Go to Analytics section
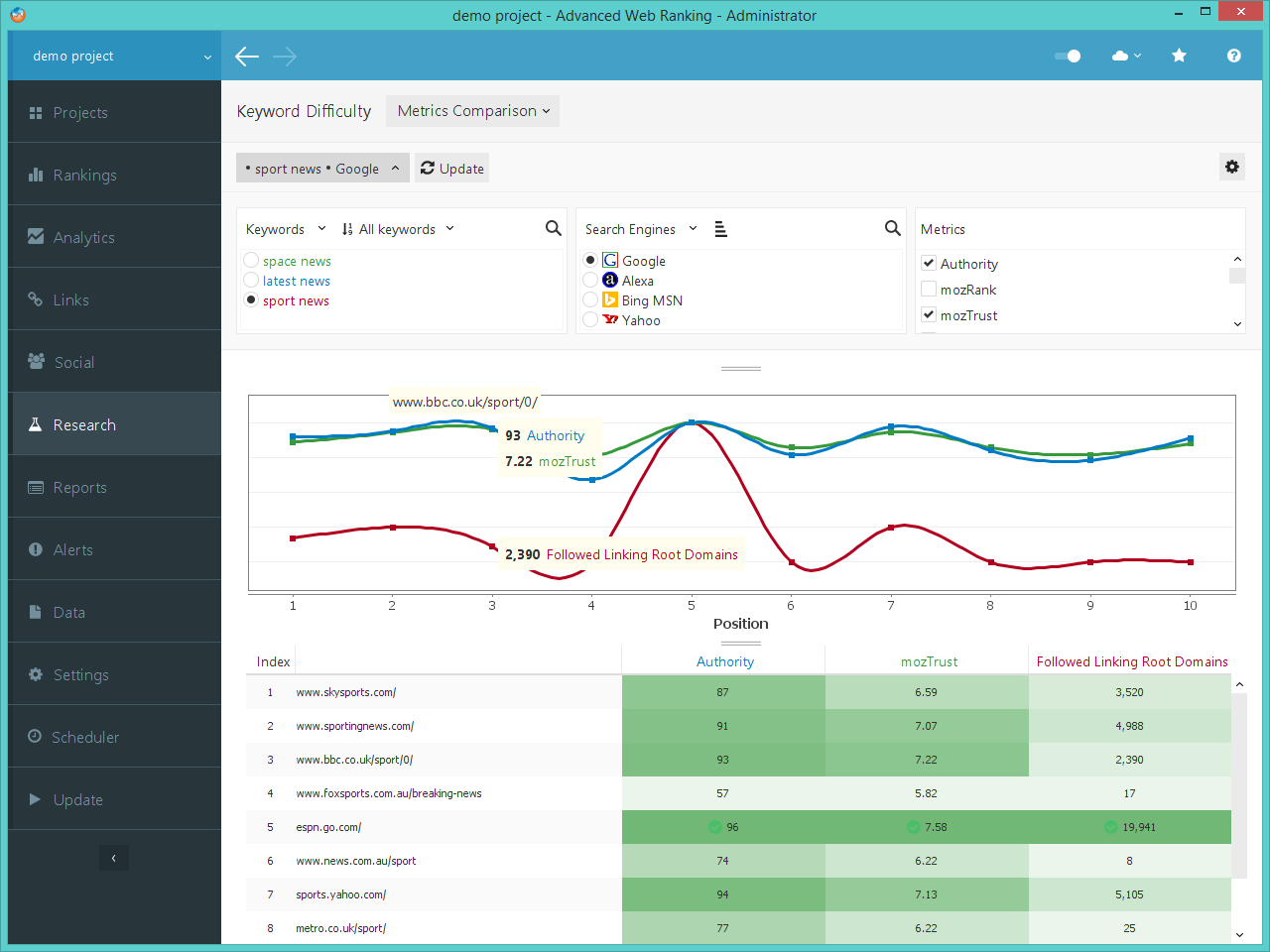This screenshot has height=952, width=1270. click(115, 237)
